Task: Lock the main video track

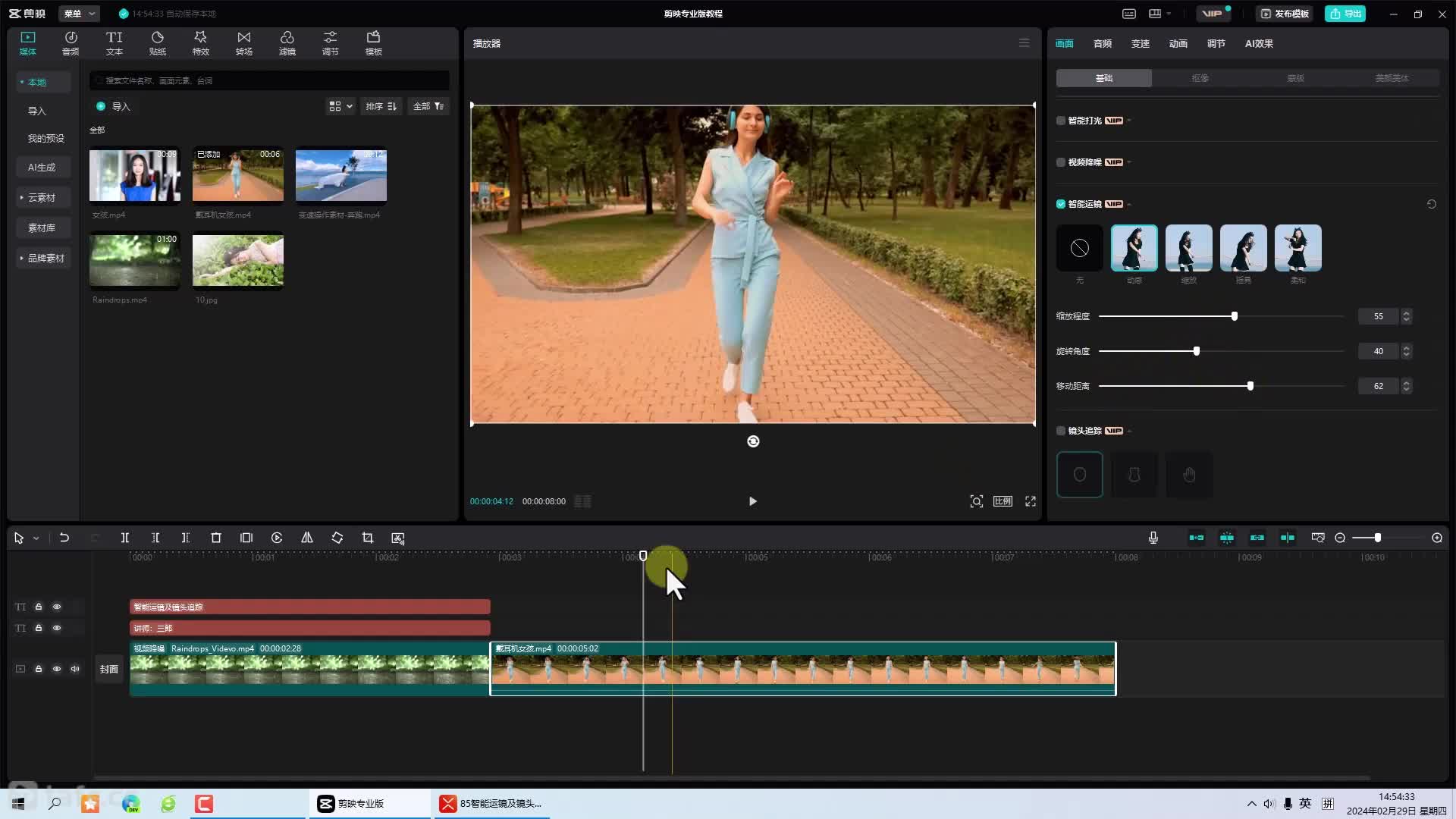Action: pos(39,669)
